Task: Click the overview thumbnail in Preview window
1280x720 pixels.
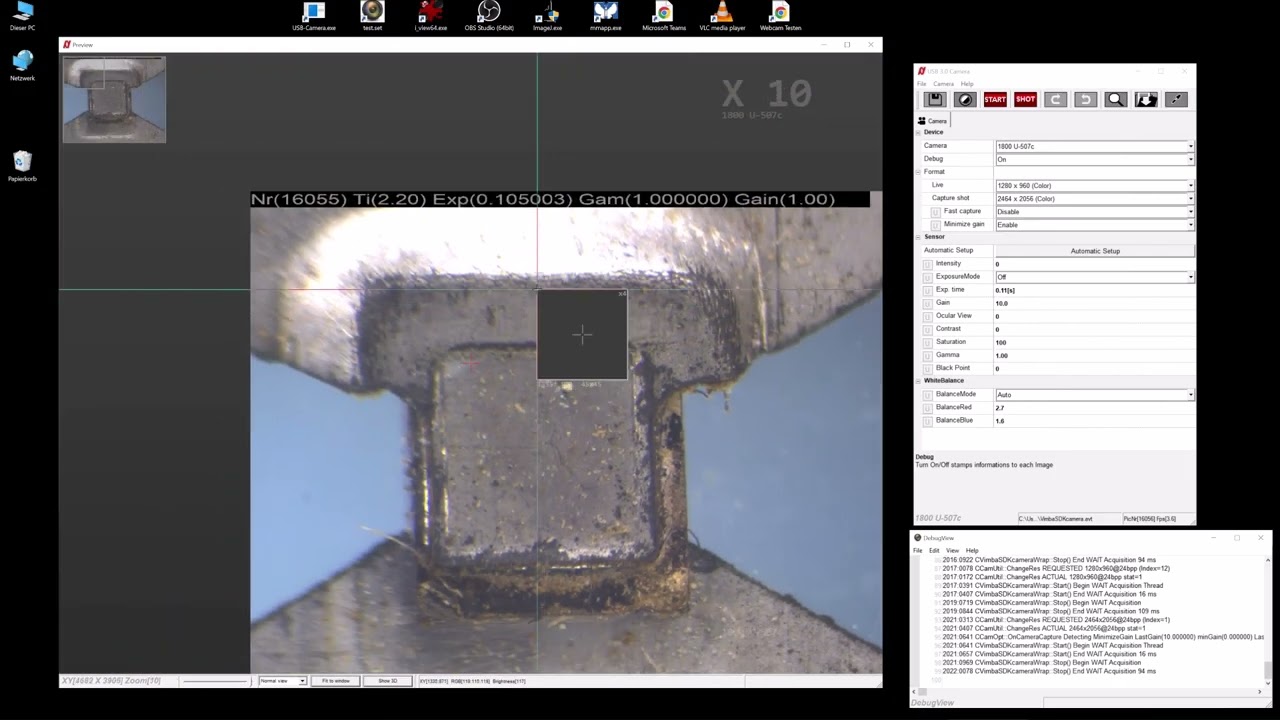Action: 114,100
